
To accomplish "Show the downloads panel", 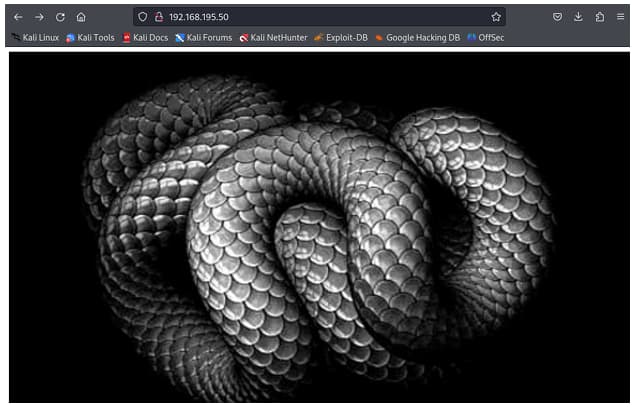I will point(578,17).
